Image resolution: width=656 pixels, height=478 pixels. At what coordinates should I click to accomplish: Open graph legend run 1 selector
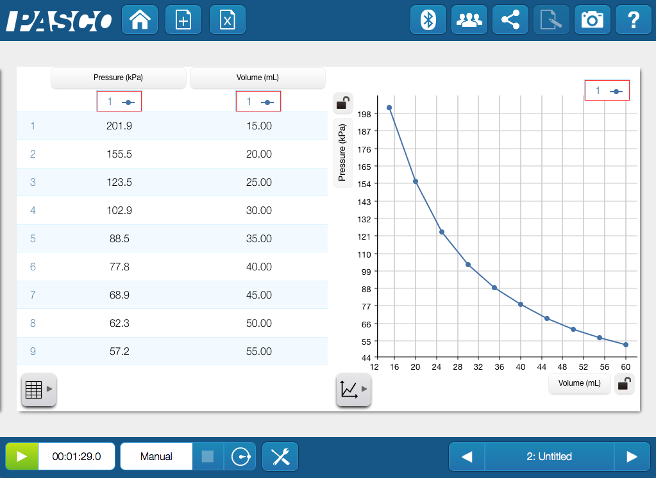coord(607,90)
